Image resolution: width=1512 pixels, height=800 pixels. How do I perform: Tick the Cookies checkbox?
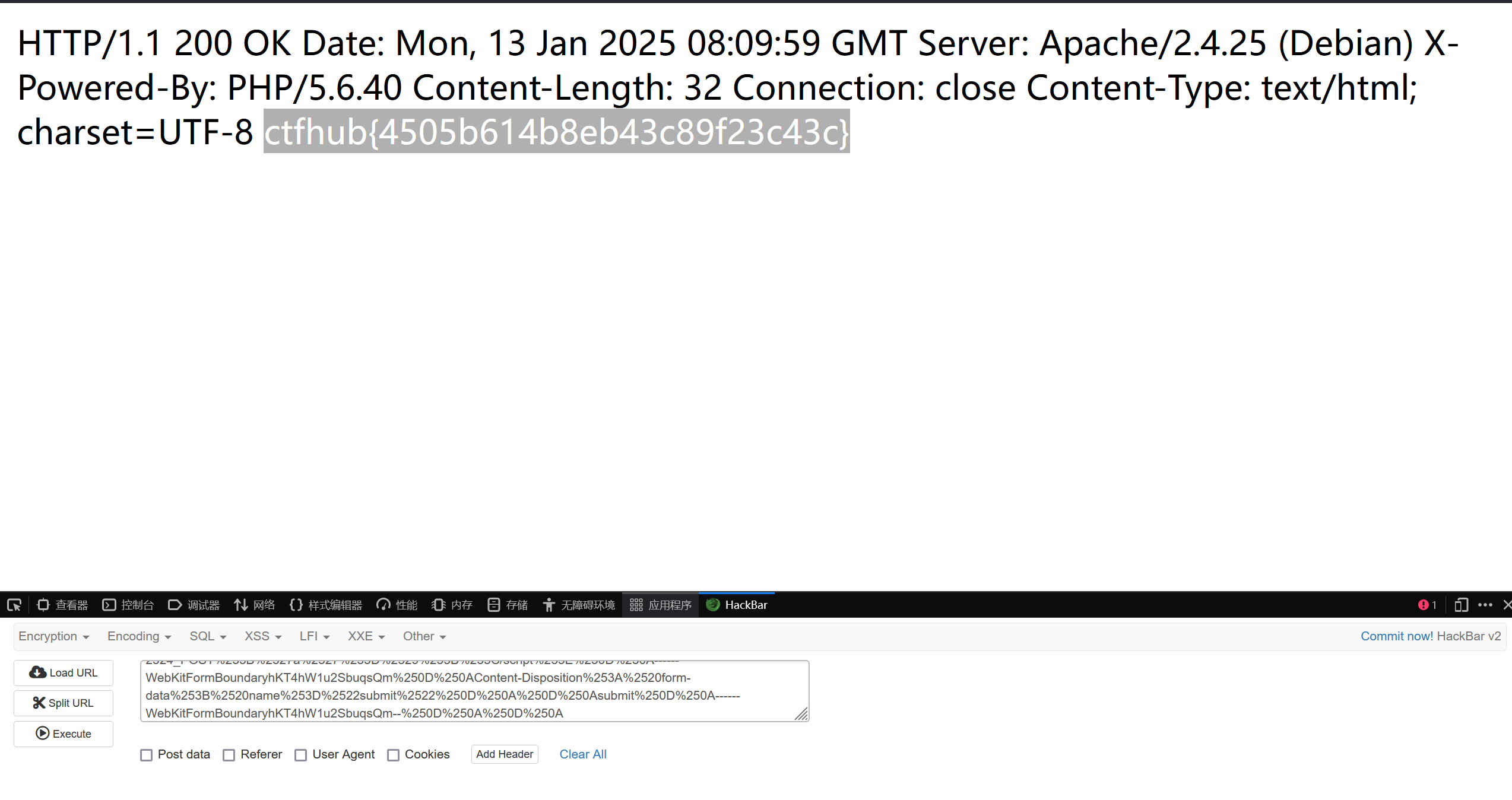coord(394,755)
